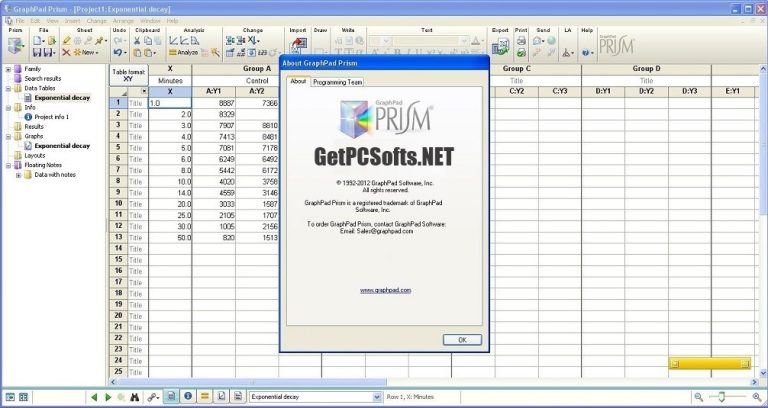This screenshot has height=408, width=768.
Task: Click the green Previous sheet arrow
Action: point(94,397)
